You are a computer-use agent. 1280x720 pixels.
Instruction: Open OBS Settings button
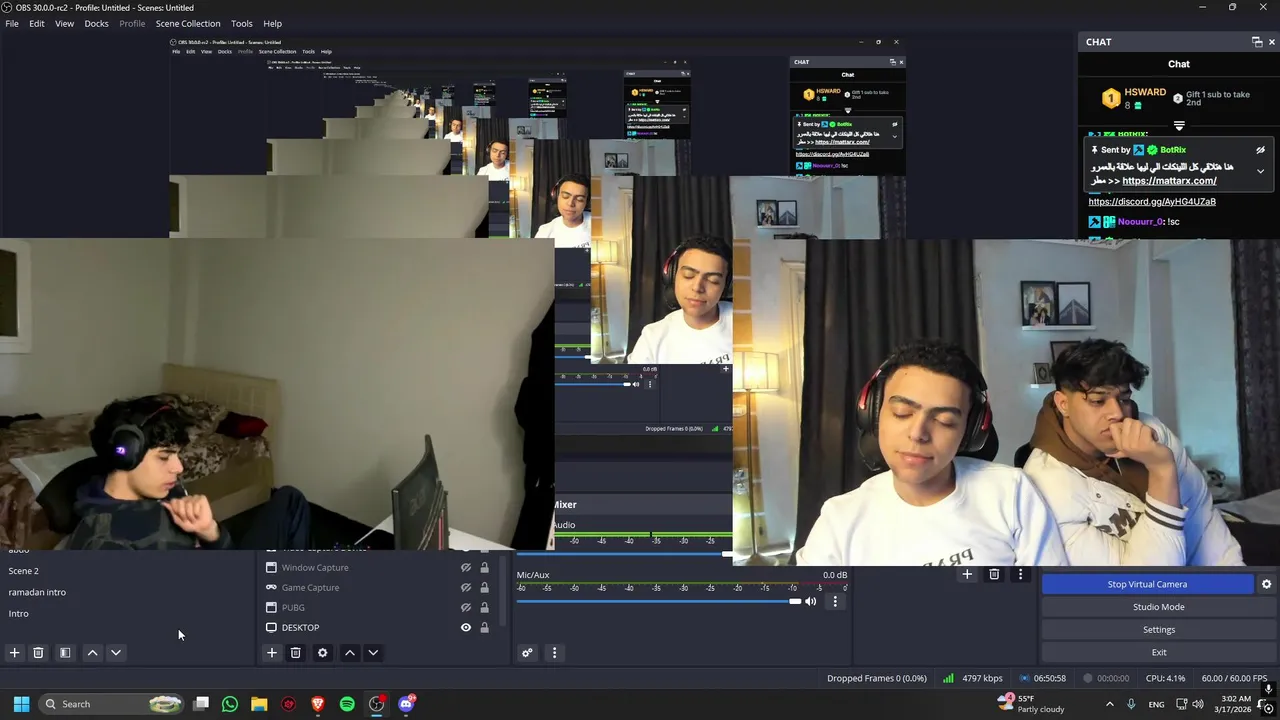pos(1159,630)
